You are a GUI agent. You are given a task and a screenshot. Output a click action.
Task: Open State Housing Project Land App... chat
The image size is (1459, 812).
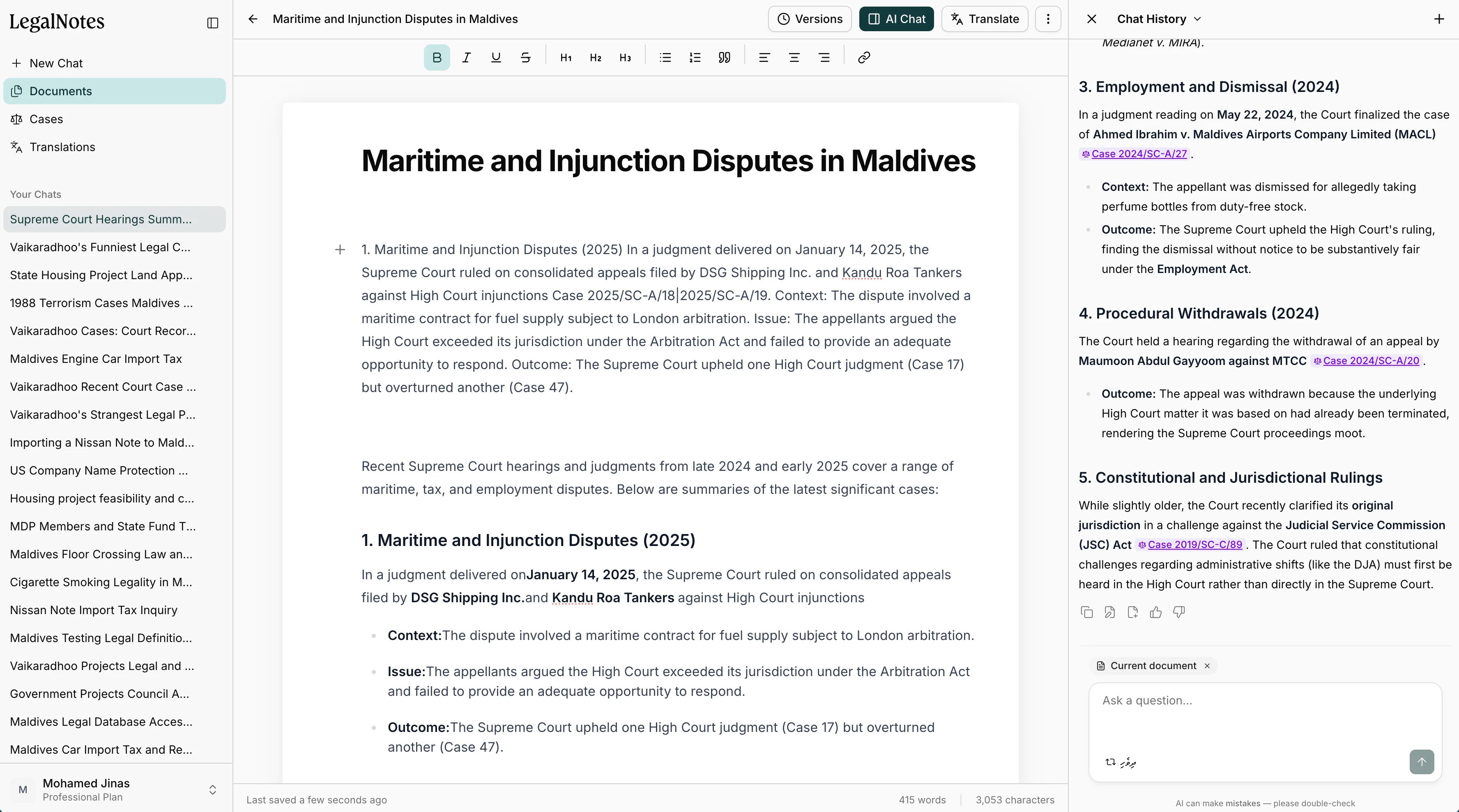point(115,275)
